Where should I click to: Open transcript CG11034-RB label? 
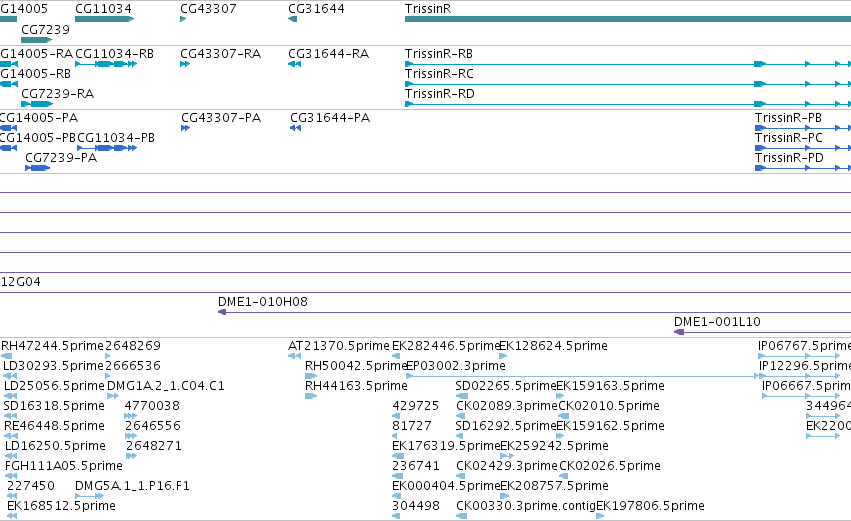[x=115, y=54]
